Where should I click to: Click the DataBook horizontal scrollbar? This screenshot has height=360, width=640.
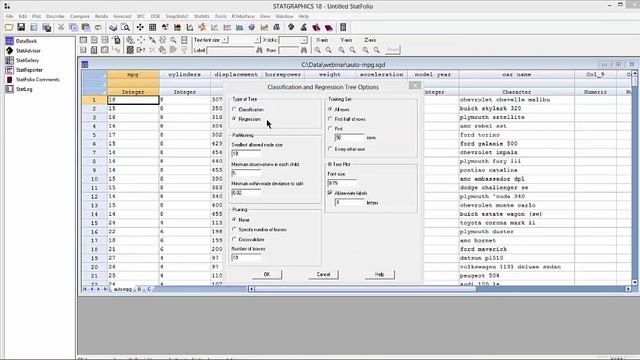coord(440,289)
